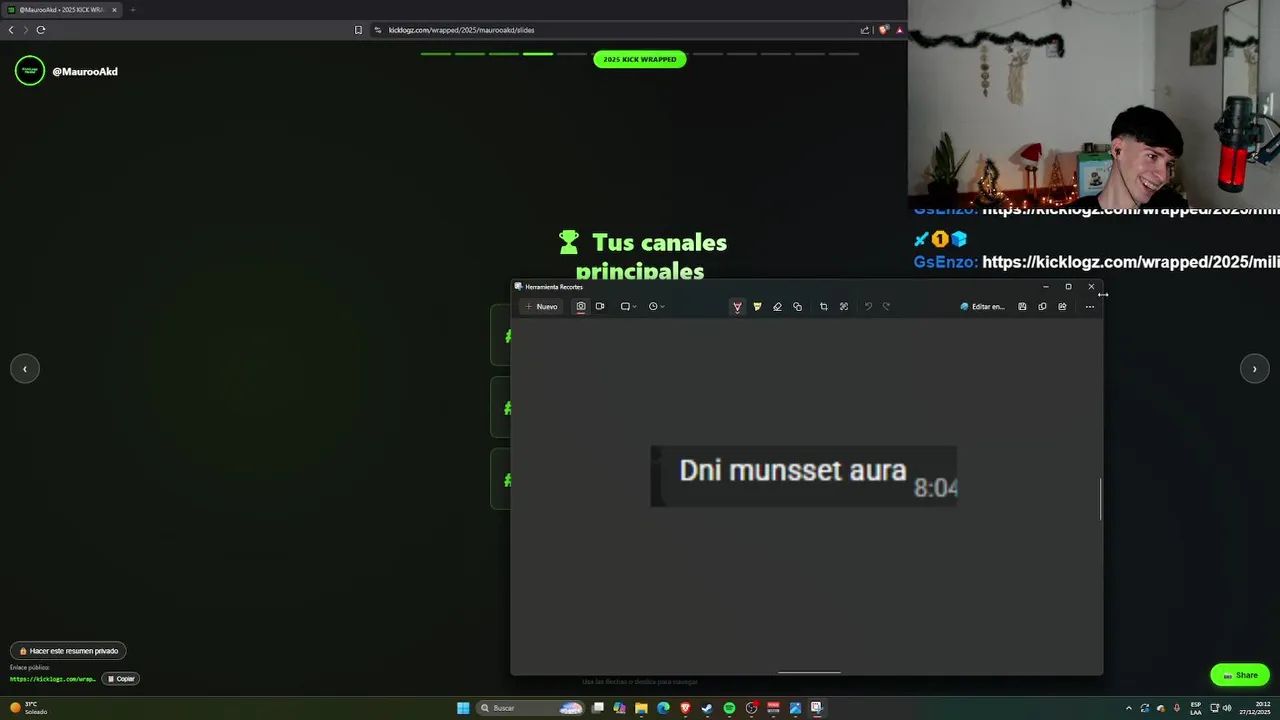Click the undo arrow in Snipping Tool
Viewport: 1280px width, 720px height.
(868, 307)
